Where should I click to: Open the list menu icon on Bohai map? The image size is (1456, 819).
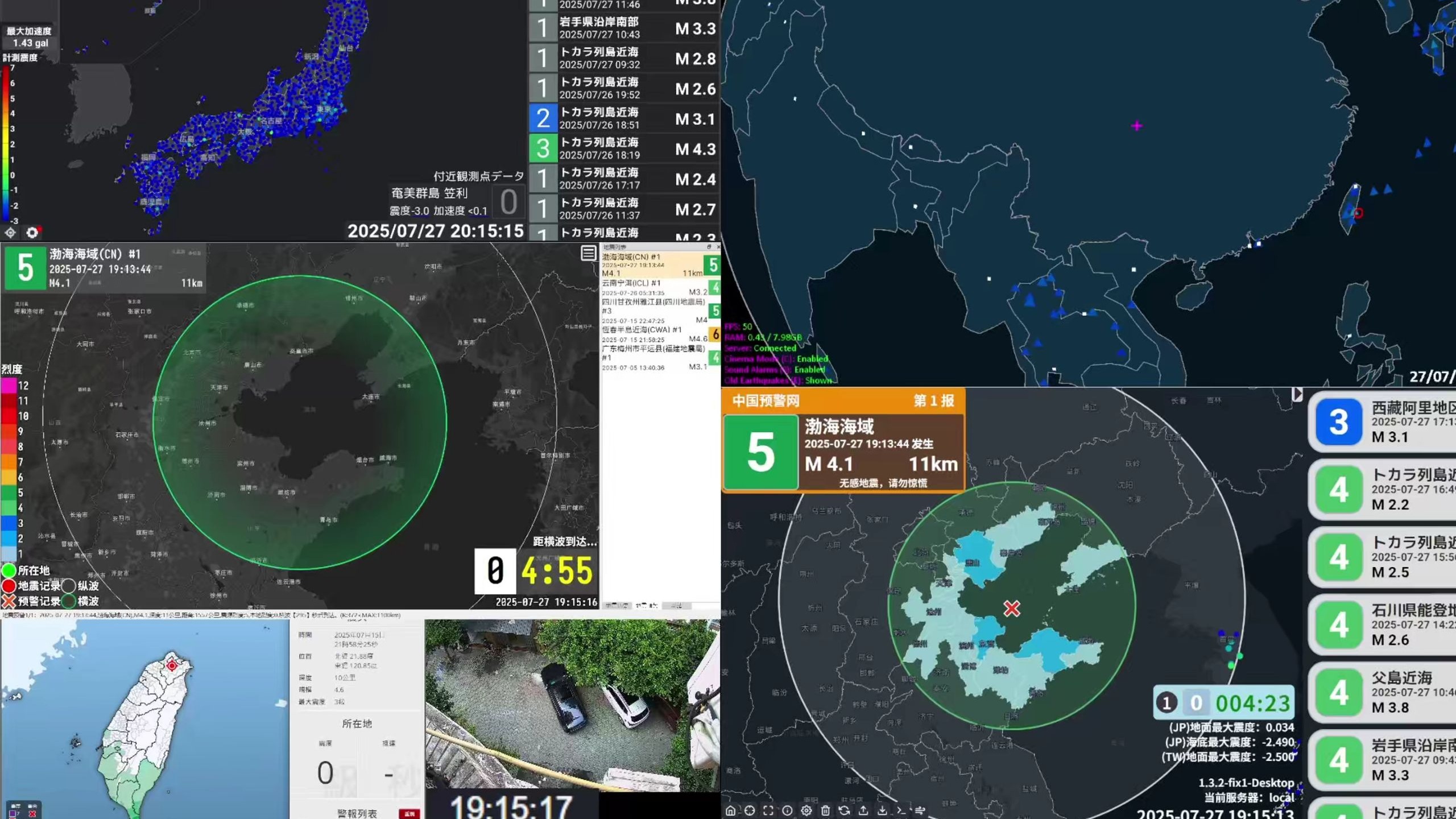tap(589, 253)
